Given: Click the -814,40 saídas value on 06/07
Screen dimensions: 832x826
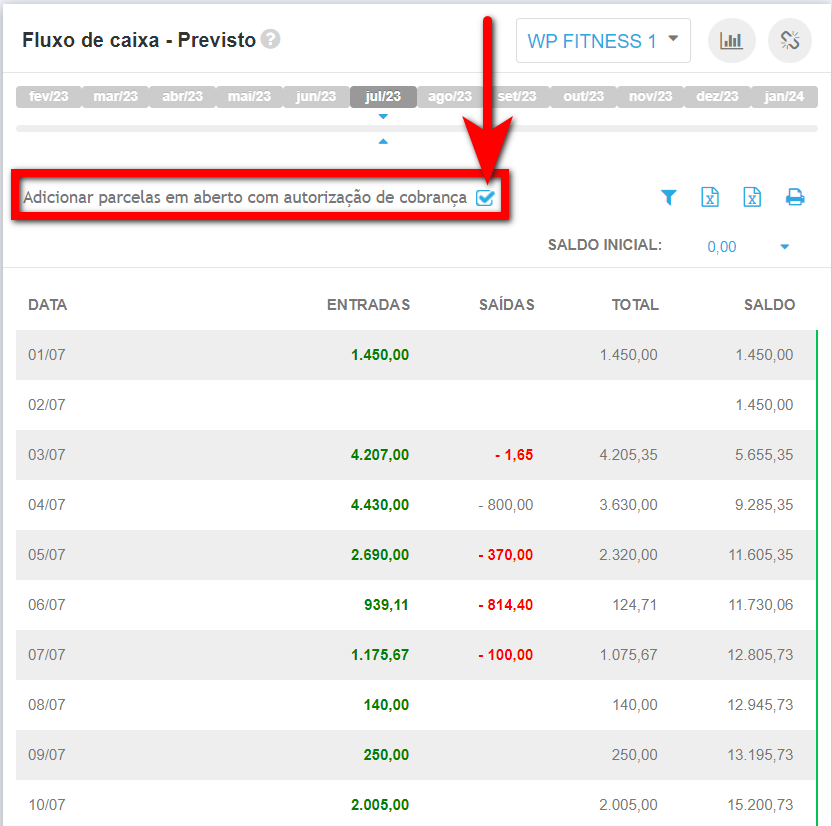Looking at the screenshot, I should click(x=505, y=605).
